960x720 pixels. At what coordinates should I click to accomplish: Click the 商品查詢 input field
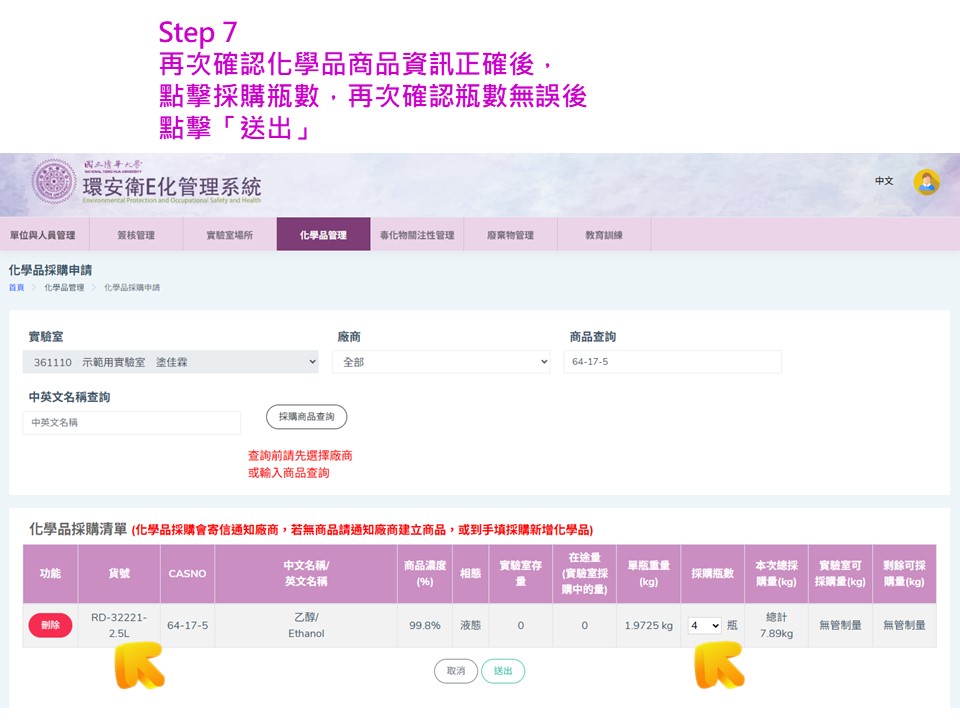672,362
